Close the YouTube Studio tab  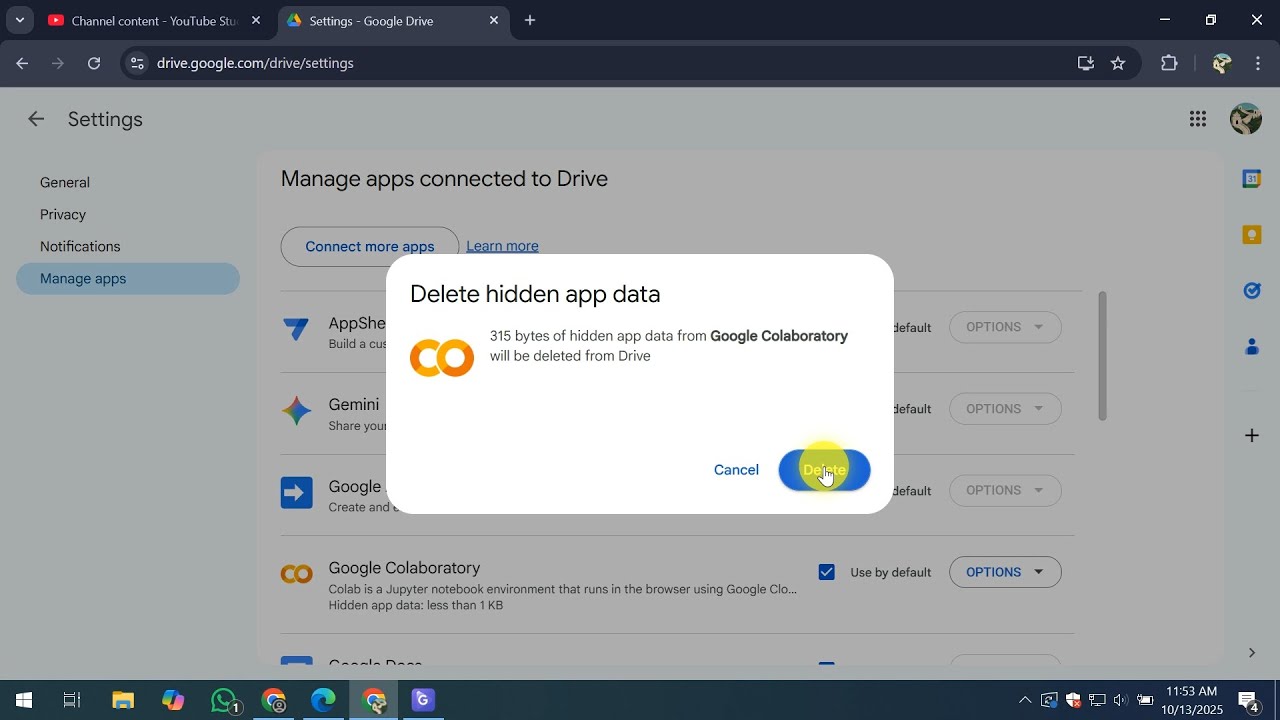click(256, 20)
